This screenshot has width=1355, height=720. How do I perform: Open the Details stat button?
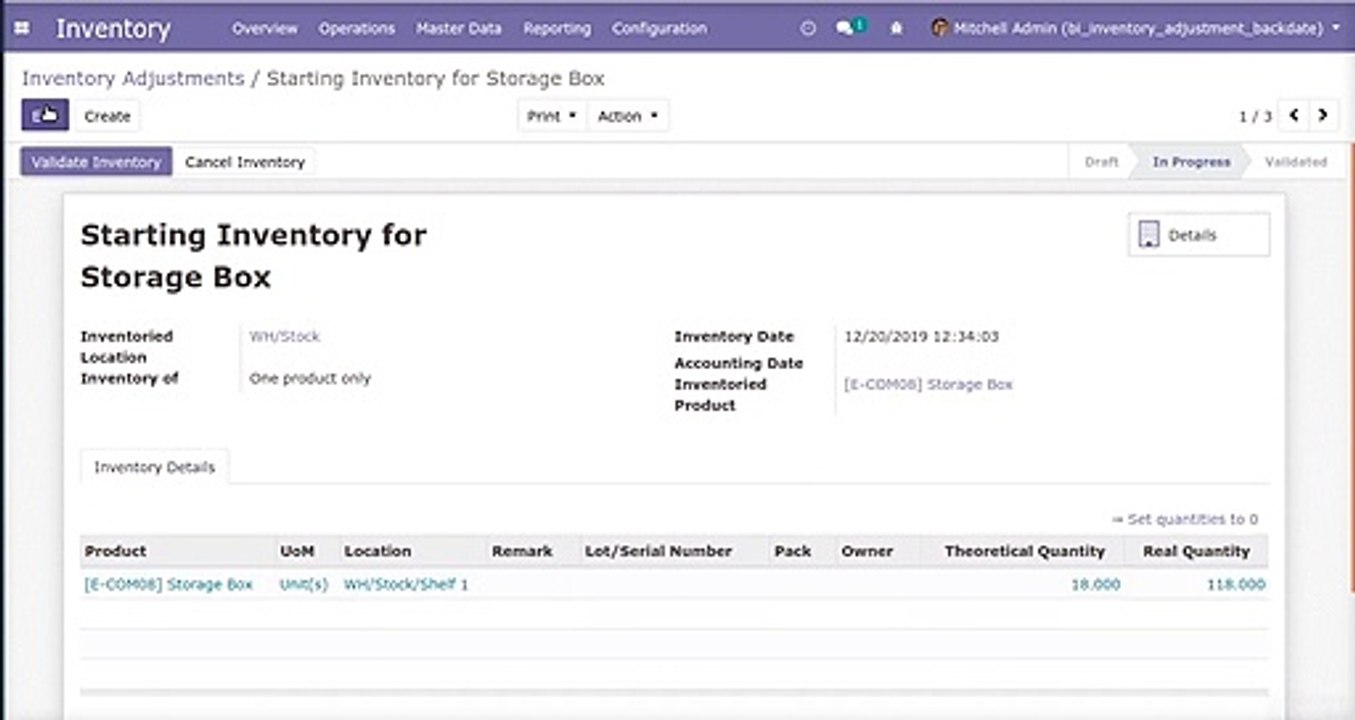[x=1199, y=235]
